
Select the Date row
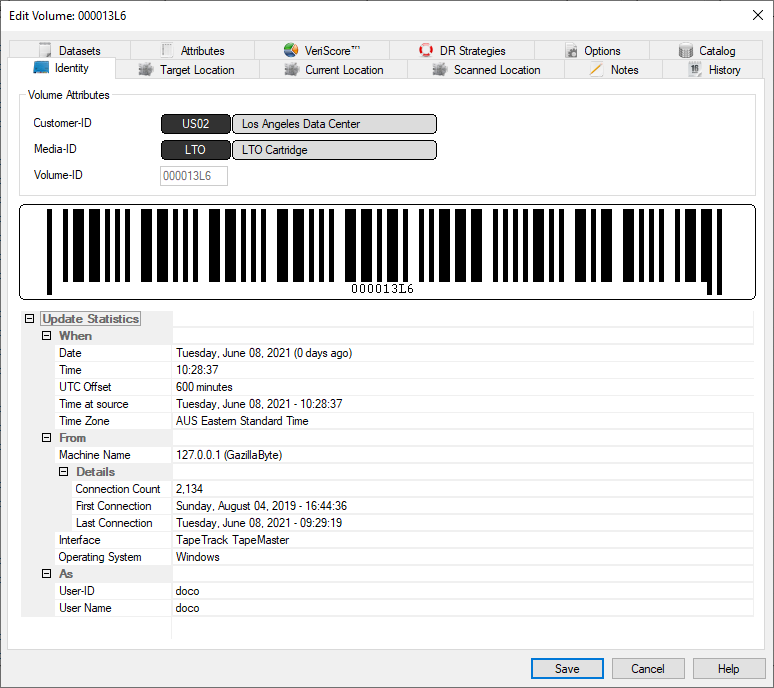[x=404, y=353]
